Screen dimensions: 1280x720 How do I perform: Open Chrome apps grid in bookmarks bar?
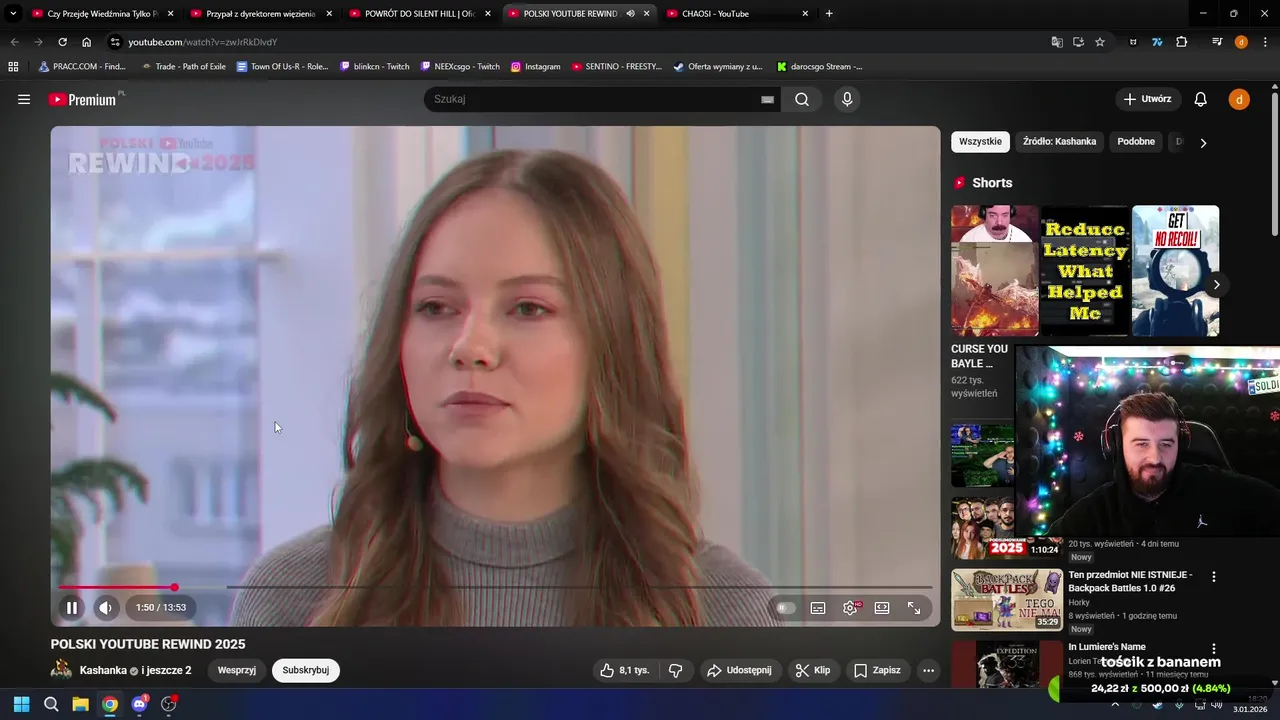pyautogui.click(x=13, y=67)
